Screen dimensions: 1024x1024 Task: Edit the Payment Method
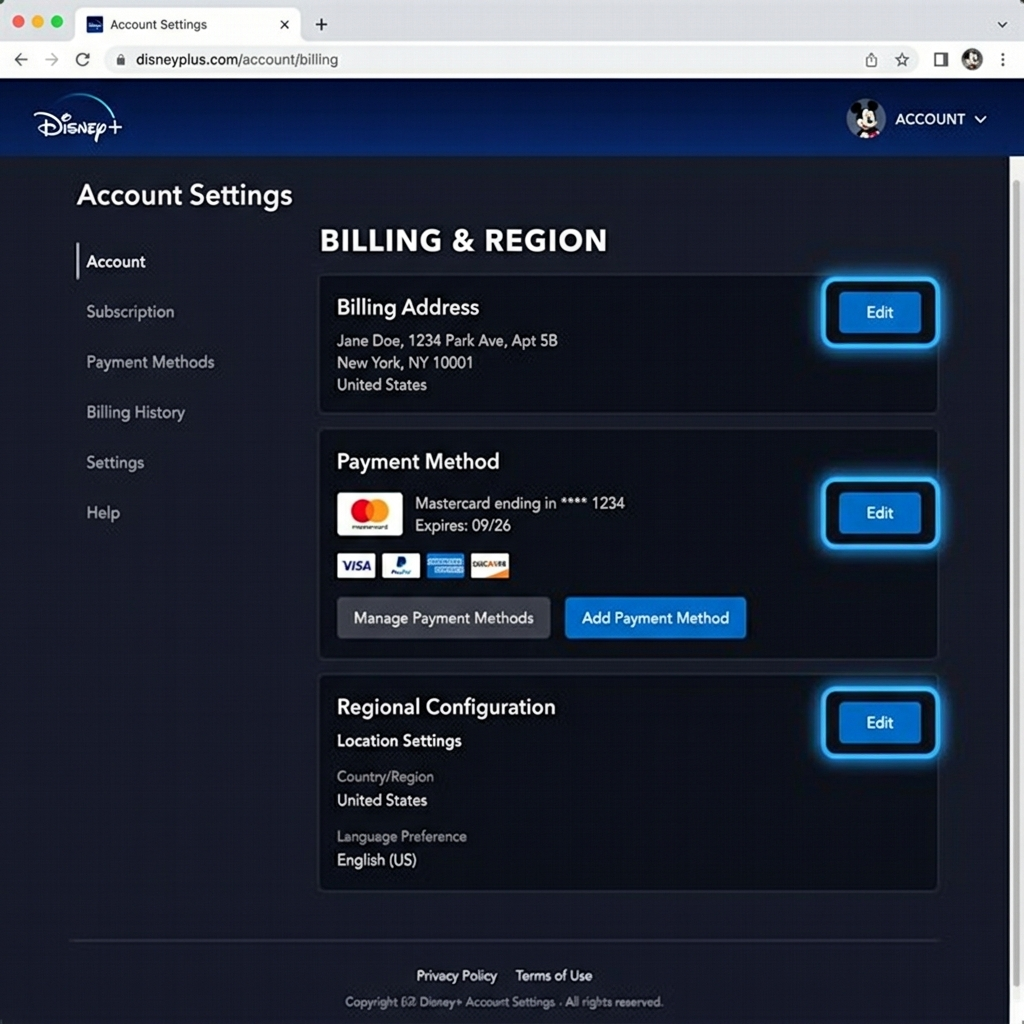[880, 513]
